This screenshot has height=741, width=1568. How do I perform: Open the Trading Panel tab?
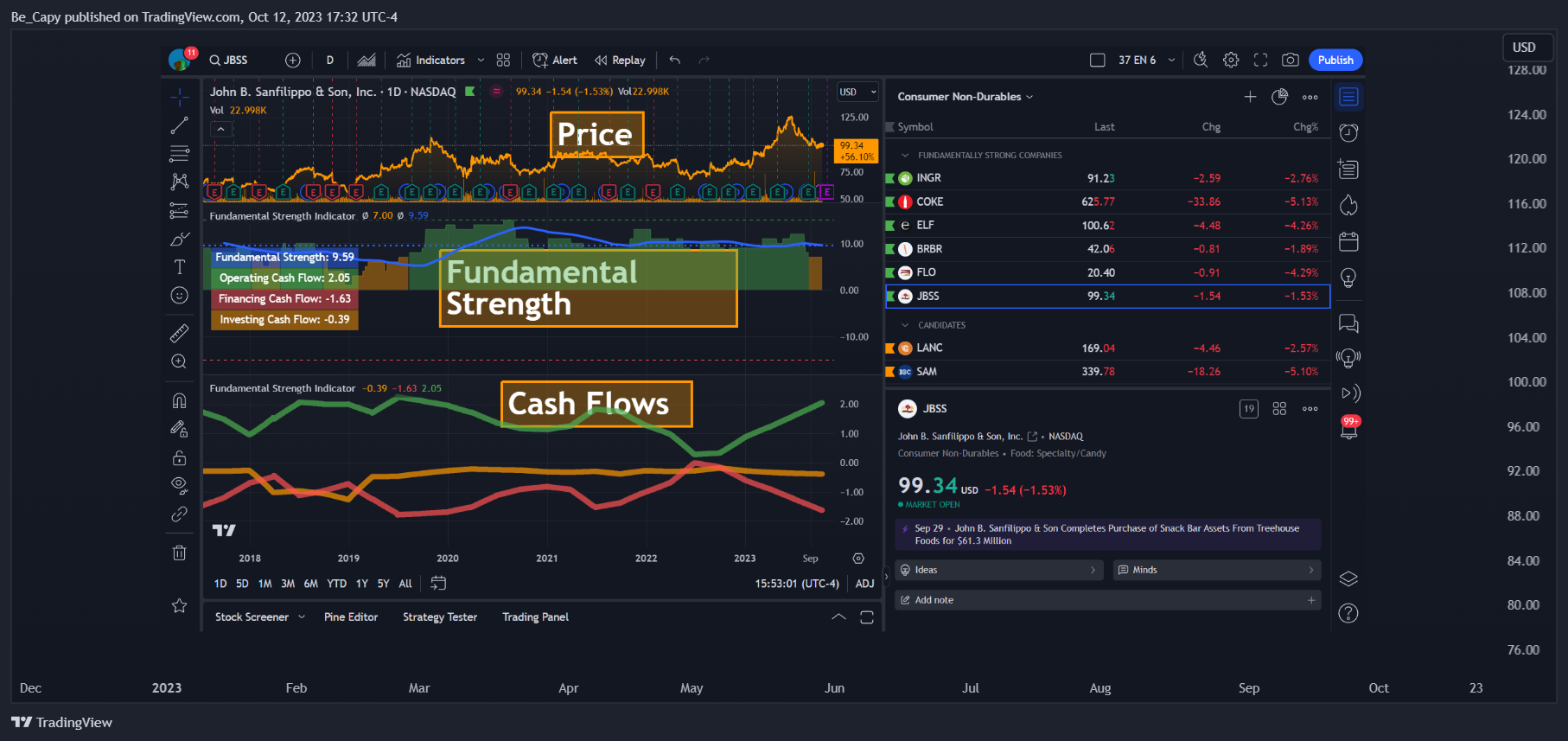[535, 617]
